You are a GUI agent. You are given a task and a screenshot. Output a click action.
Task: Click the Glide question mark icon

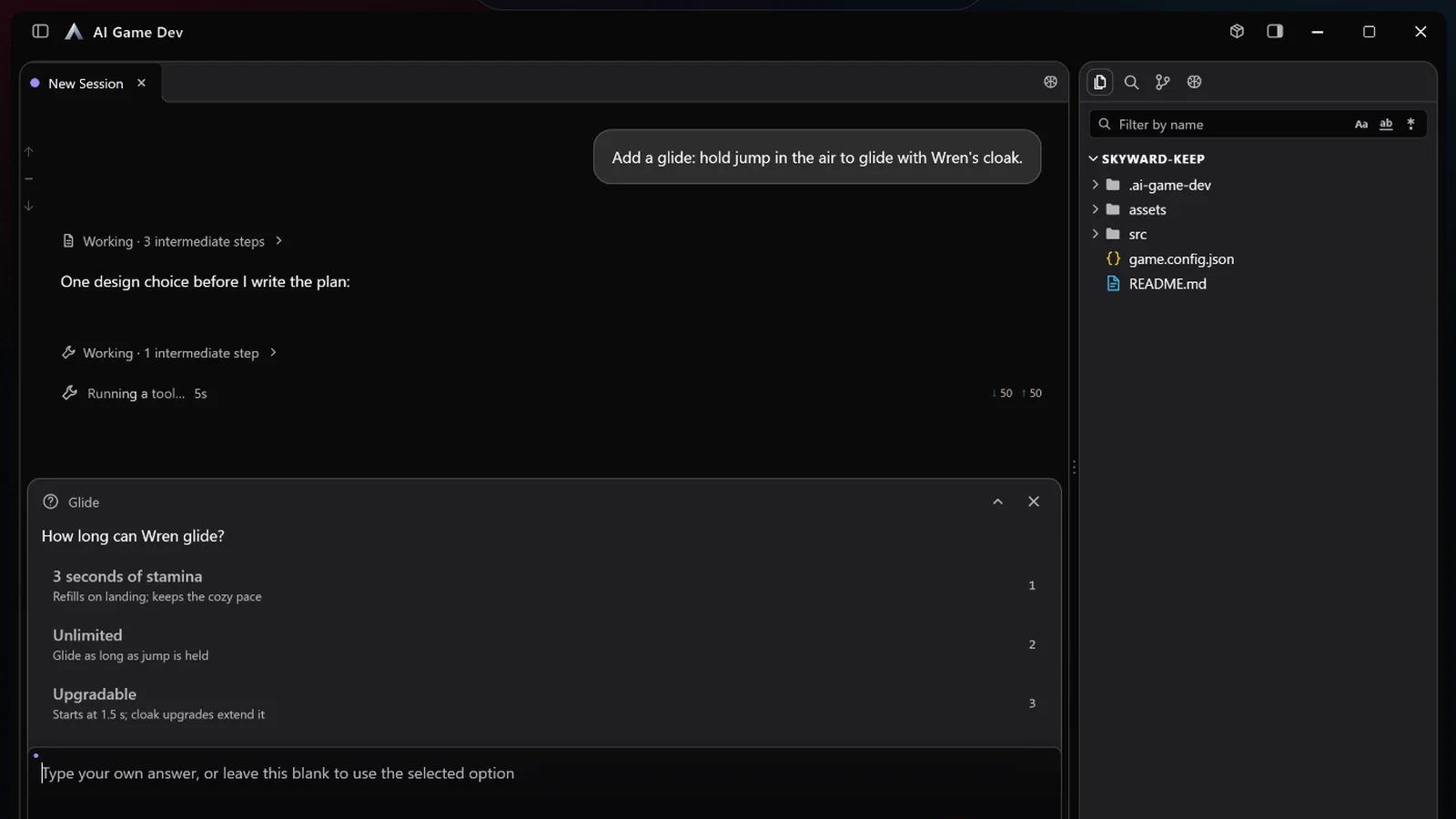tap(51, 501)
